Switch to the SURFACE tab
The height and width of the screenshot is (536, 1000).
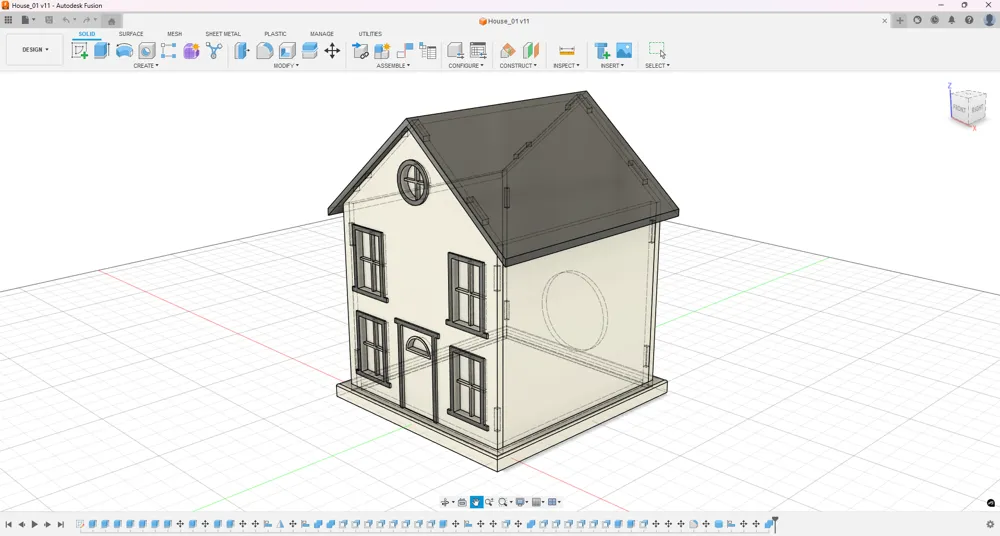tap(131, 34)
